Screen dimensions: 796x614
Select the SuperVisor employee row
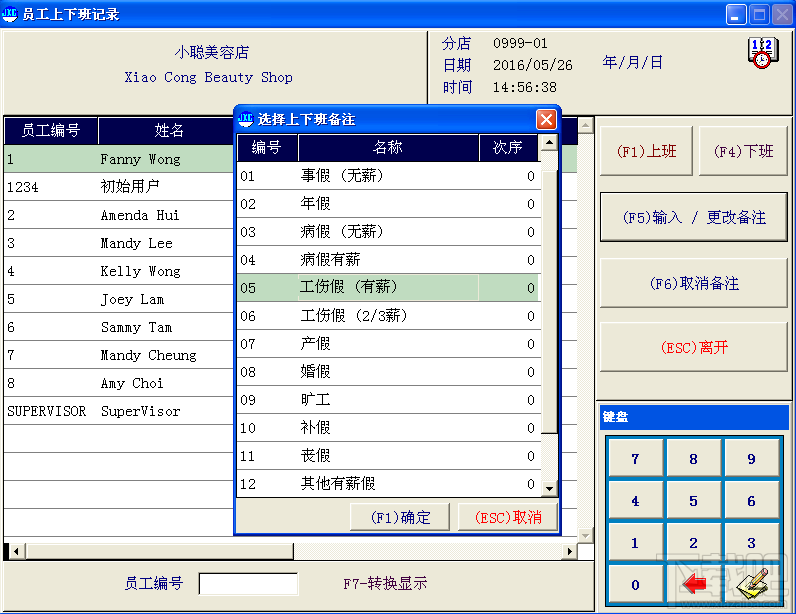coord(119,411)
